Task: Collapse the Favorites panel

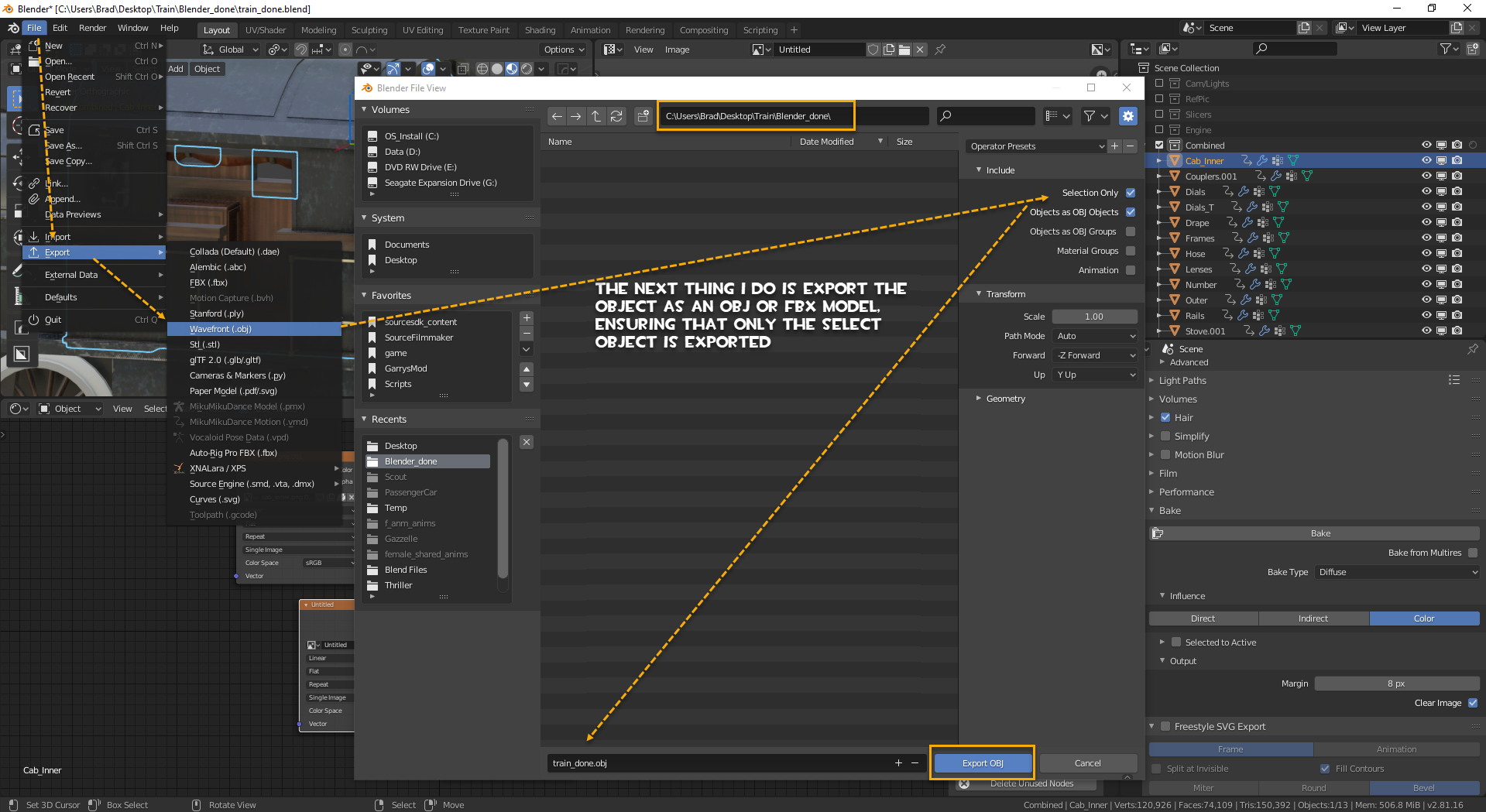Action: click(390, 296)
